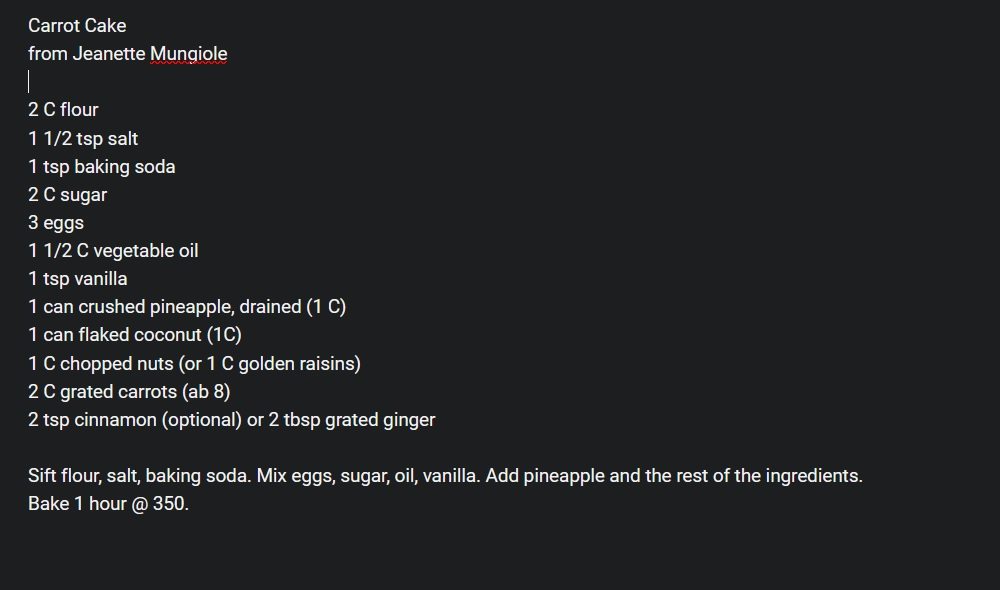Place cursor in the vegetable oil line
The width and height of the screenshot is (1000, 590).
(x=113, y=251)
